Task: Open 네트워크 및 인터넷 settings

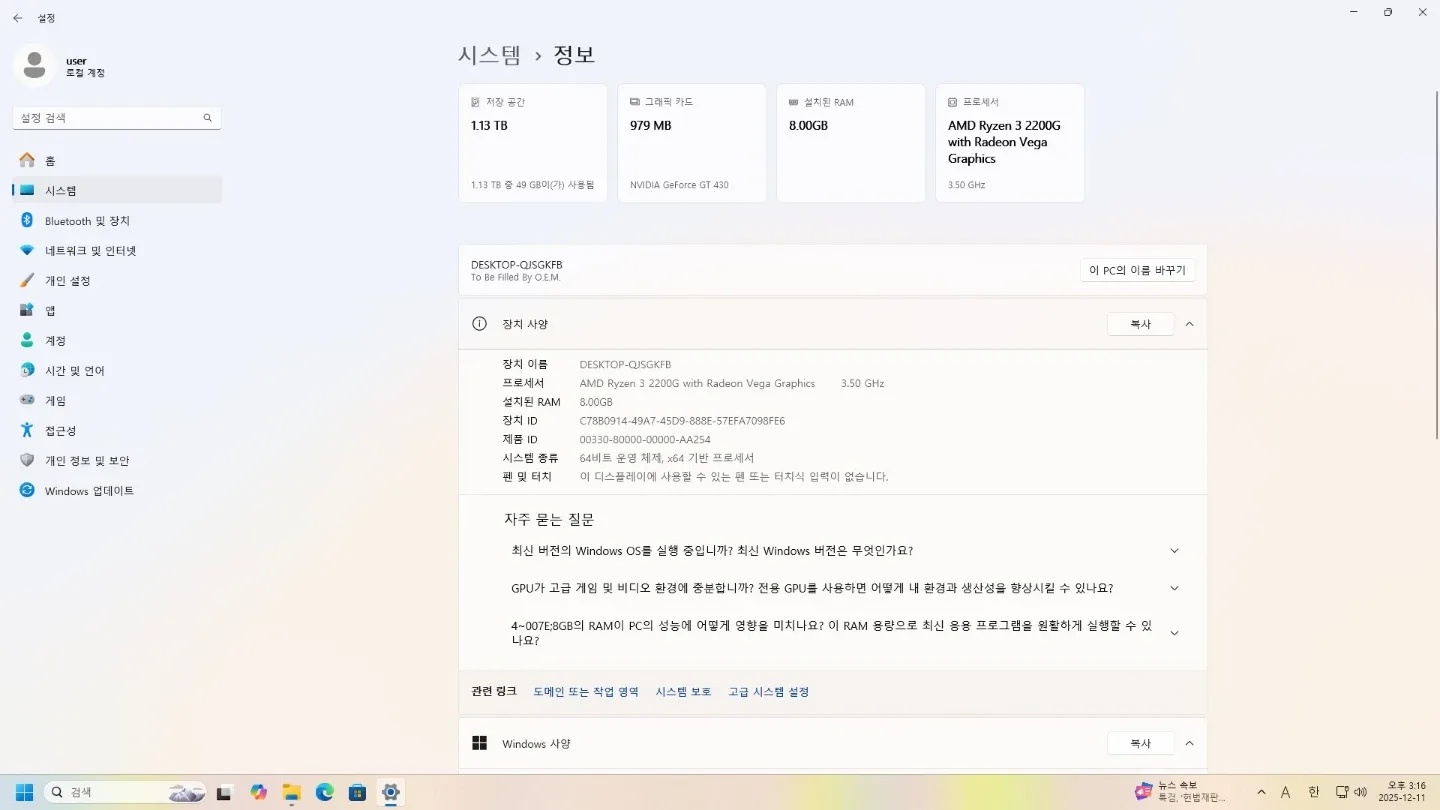Action: (116, 251)
